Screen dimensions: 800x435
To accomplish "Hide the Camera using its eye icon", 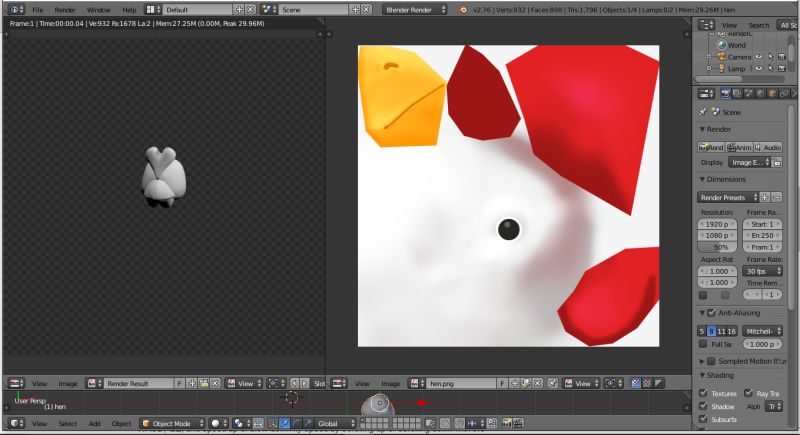I will [759, 57].
